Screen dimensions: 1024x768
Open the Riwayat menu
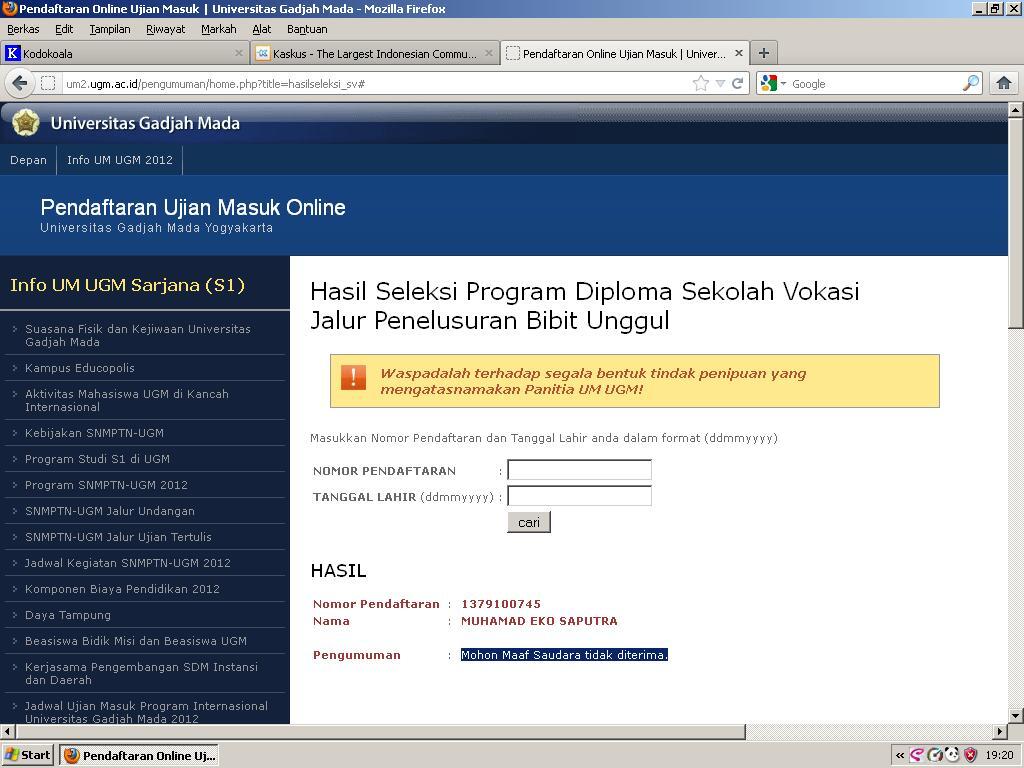pos(166,29)
